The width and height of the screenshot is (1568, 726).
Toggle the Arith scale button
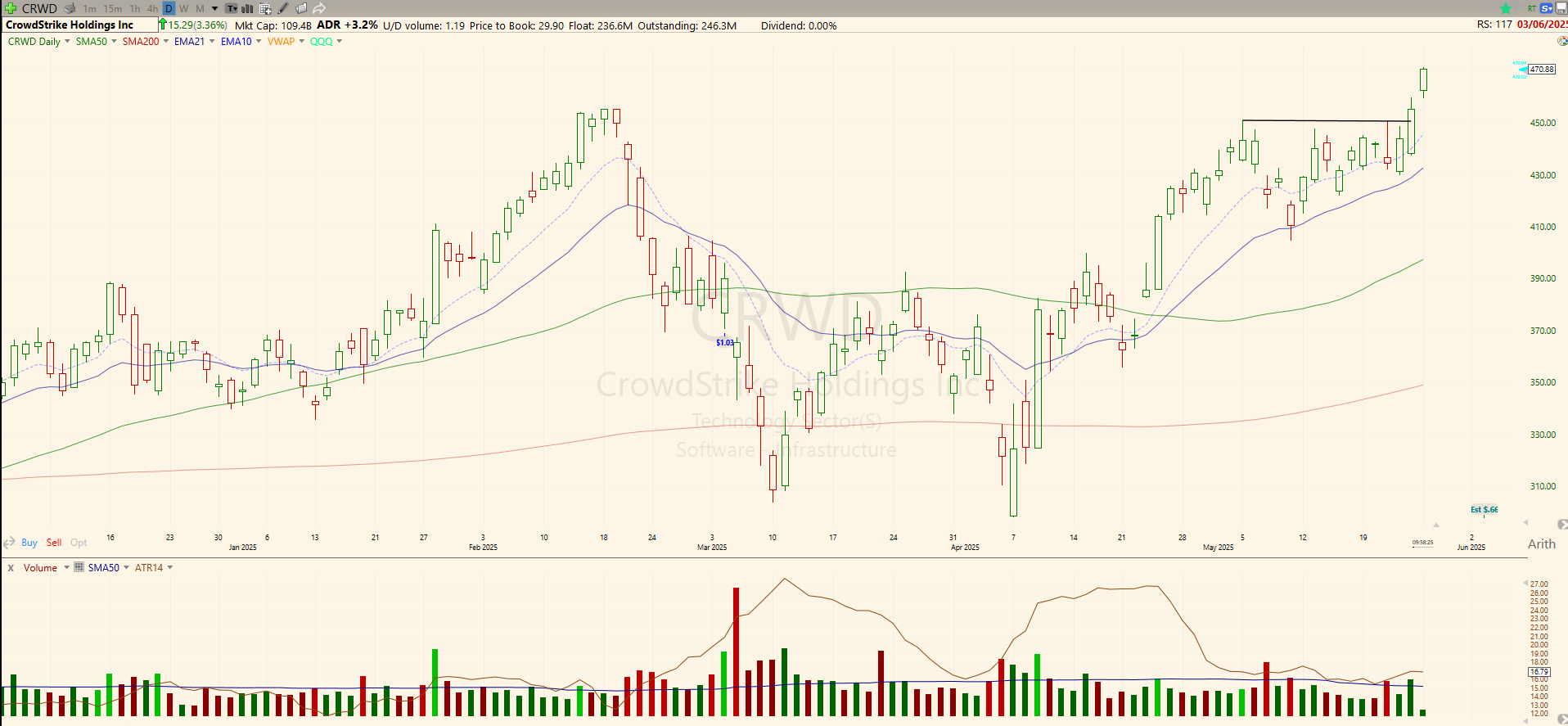coord(1542,543)
